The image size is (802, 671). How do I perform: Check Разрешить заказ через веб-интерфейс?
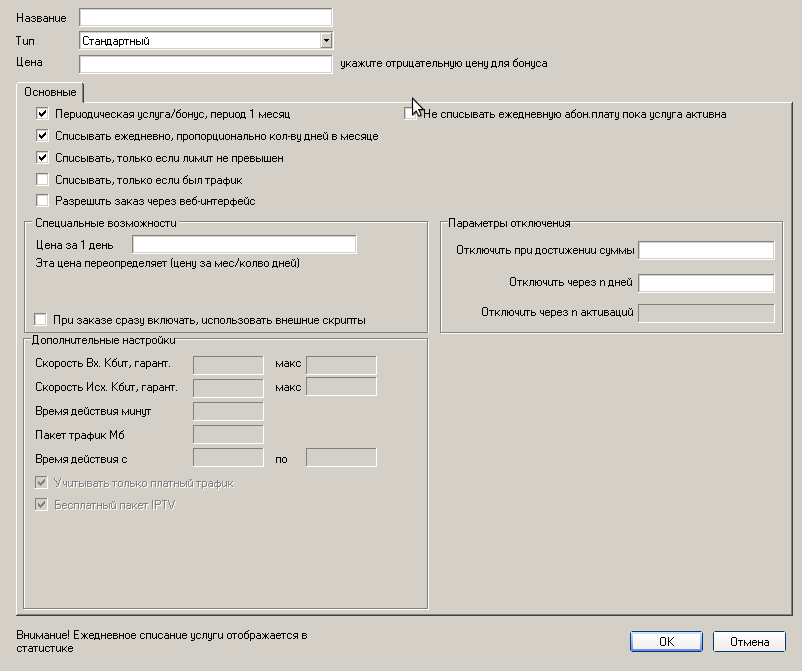tap(42, 201)
